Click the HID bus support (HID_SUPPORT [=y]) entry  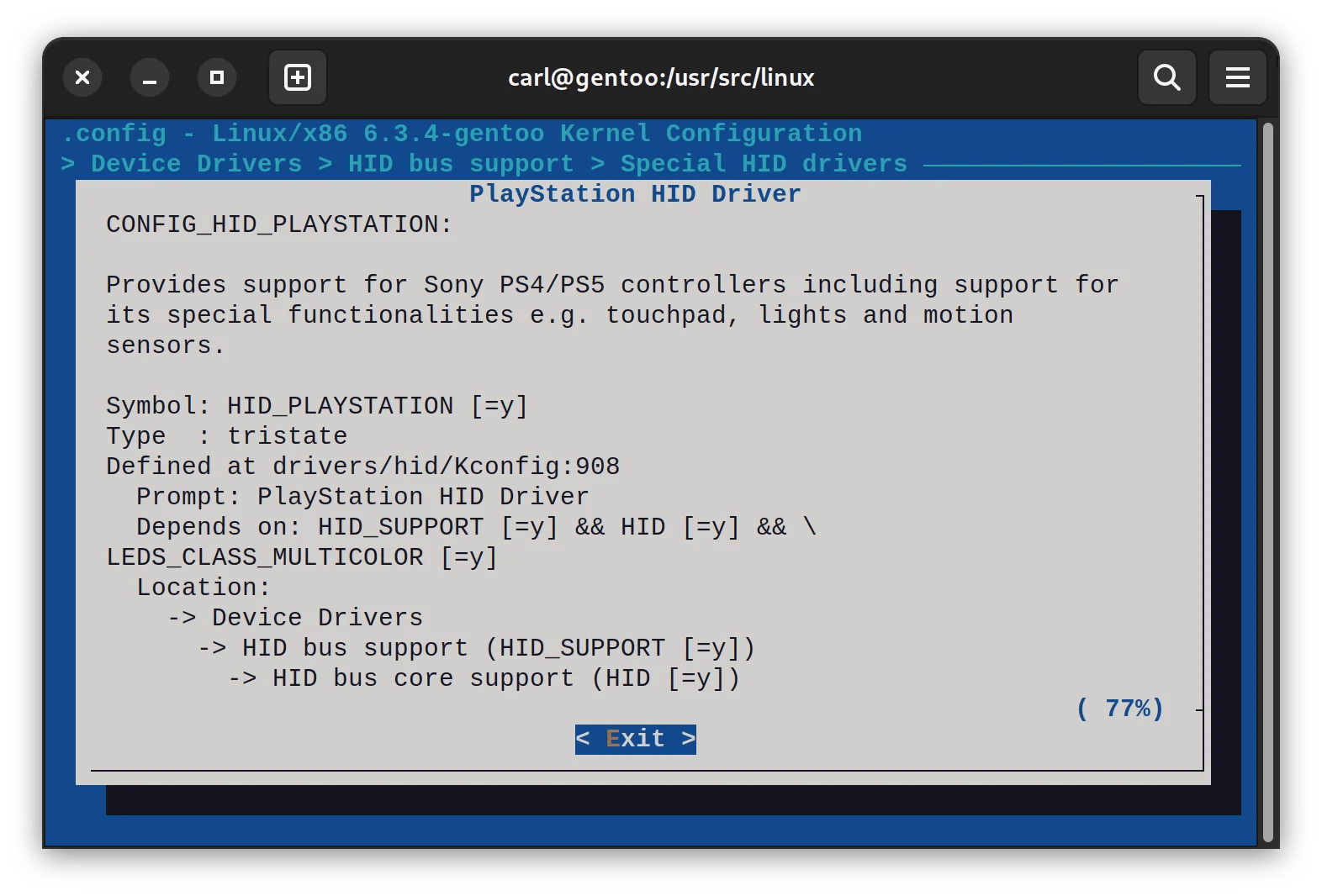(x=477, y=648)
